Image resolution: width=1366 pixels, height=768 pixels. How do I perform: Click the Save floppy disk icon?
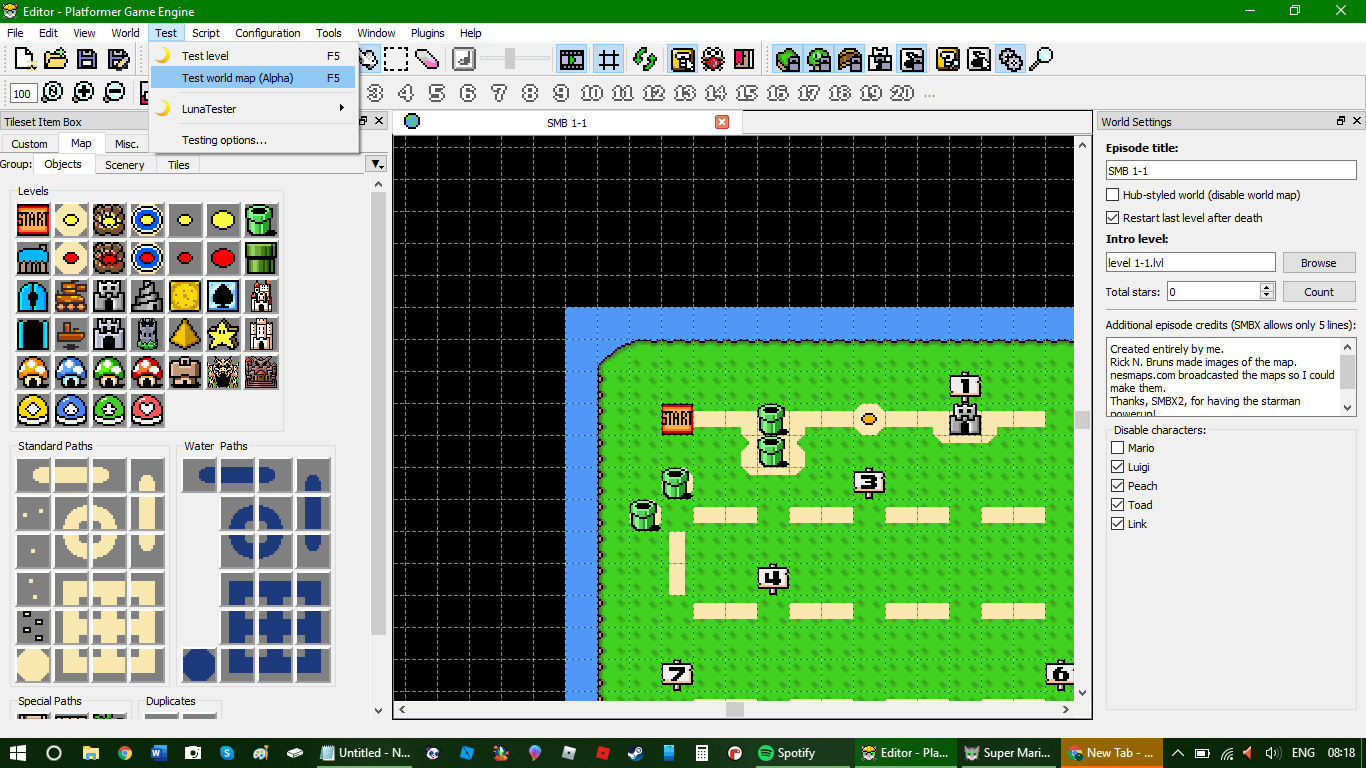(x=86, y=59)
